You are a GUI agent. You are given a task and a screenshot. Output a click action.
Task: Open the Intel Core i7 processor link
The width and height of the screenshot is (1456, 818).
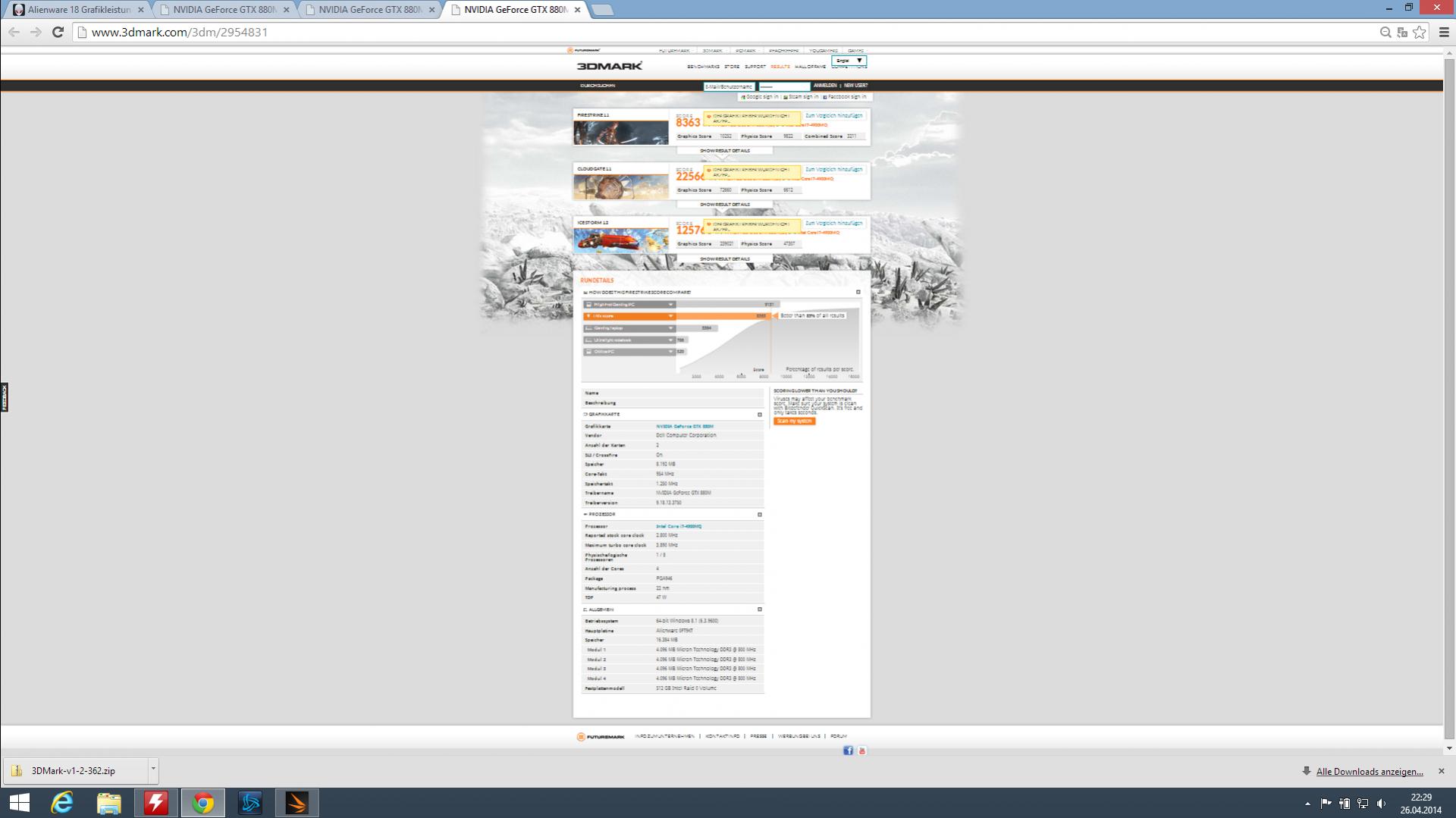click(679, 526)
